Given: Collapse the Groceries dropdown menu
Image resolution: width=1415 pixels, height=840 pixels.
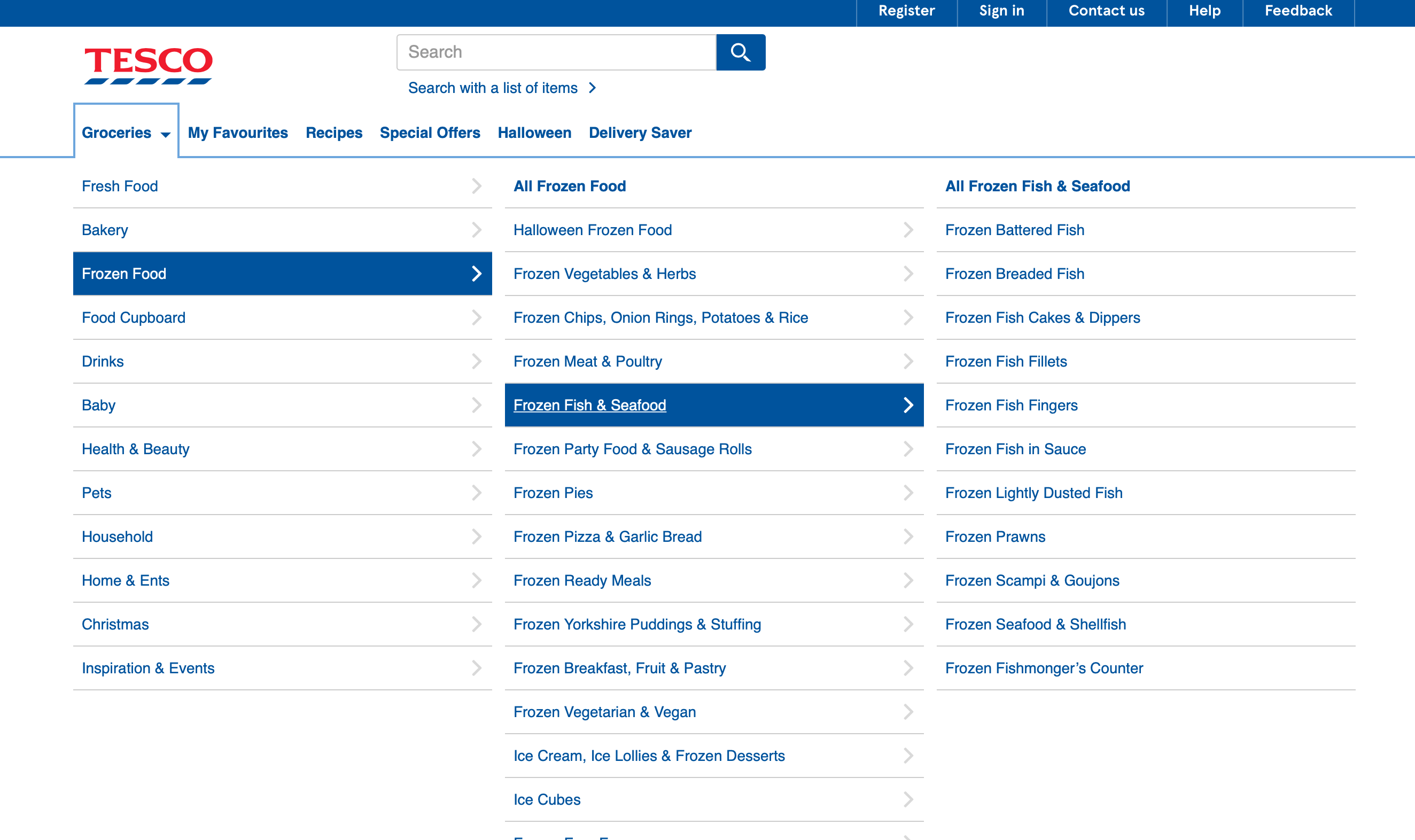Looking at the screenshot, I should [126, 133].
